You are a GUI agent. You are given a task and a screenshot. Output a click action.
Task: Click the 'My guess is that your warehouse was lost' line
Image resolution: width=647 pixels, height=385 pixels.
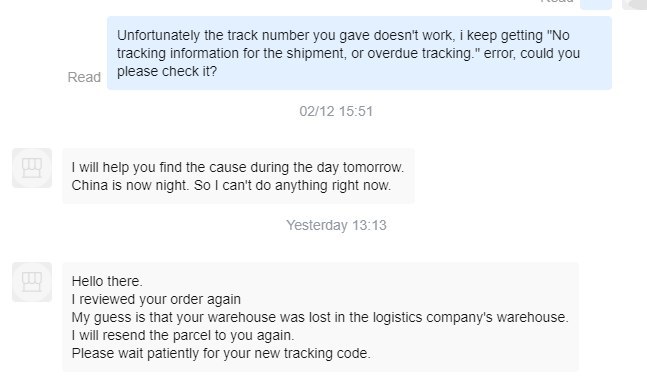pos(320,317)
